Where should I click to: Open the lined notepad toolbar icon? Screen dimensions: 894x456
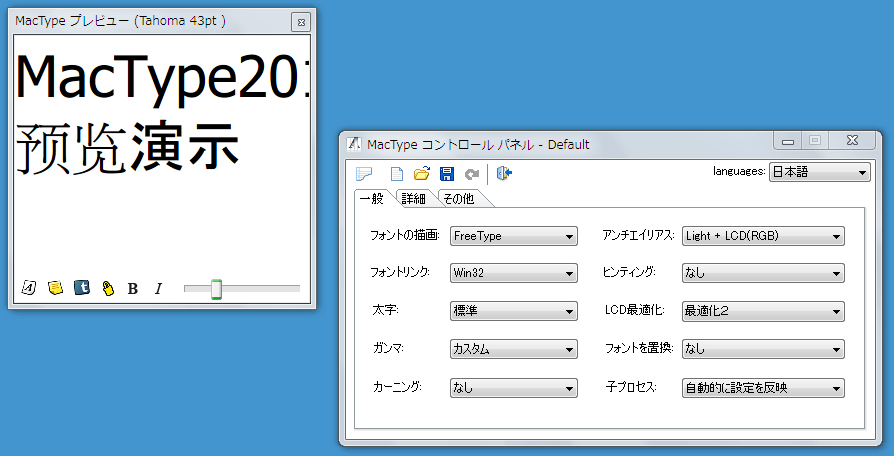click(x=363, y=174)
